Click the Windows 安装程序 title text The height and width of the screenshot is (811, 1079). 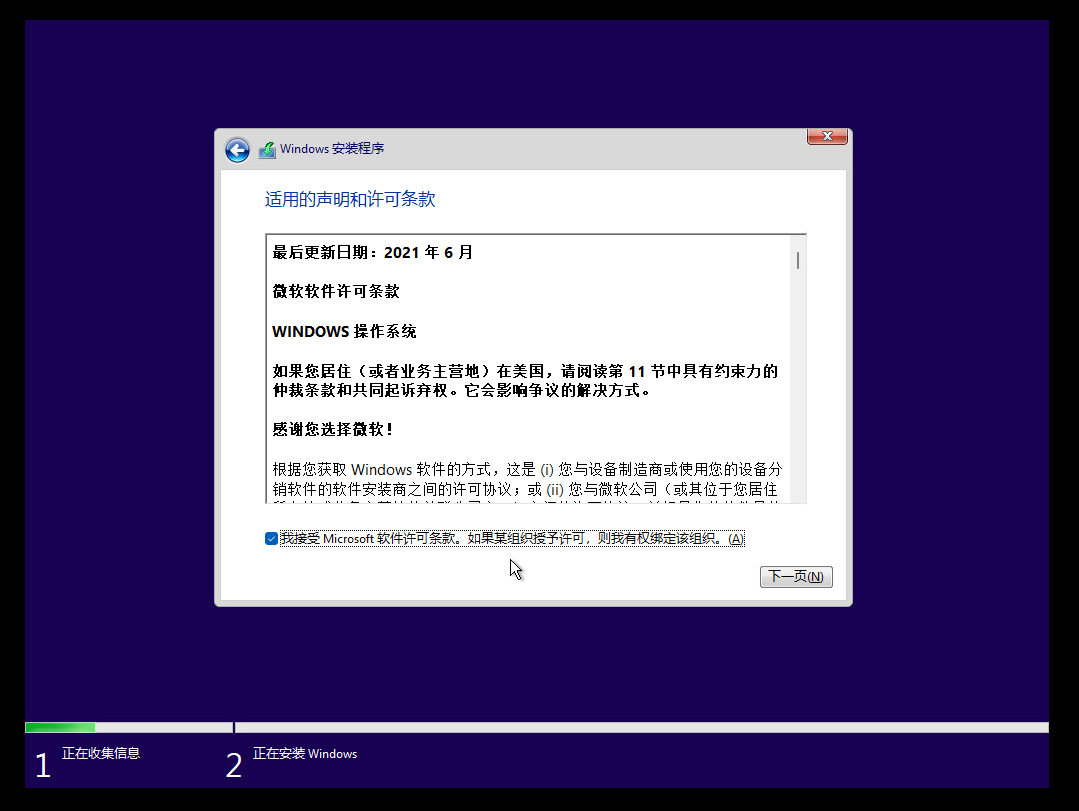click(x=331, y=149)
